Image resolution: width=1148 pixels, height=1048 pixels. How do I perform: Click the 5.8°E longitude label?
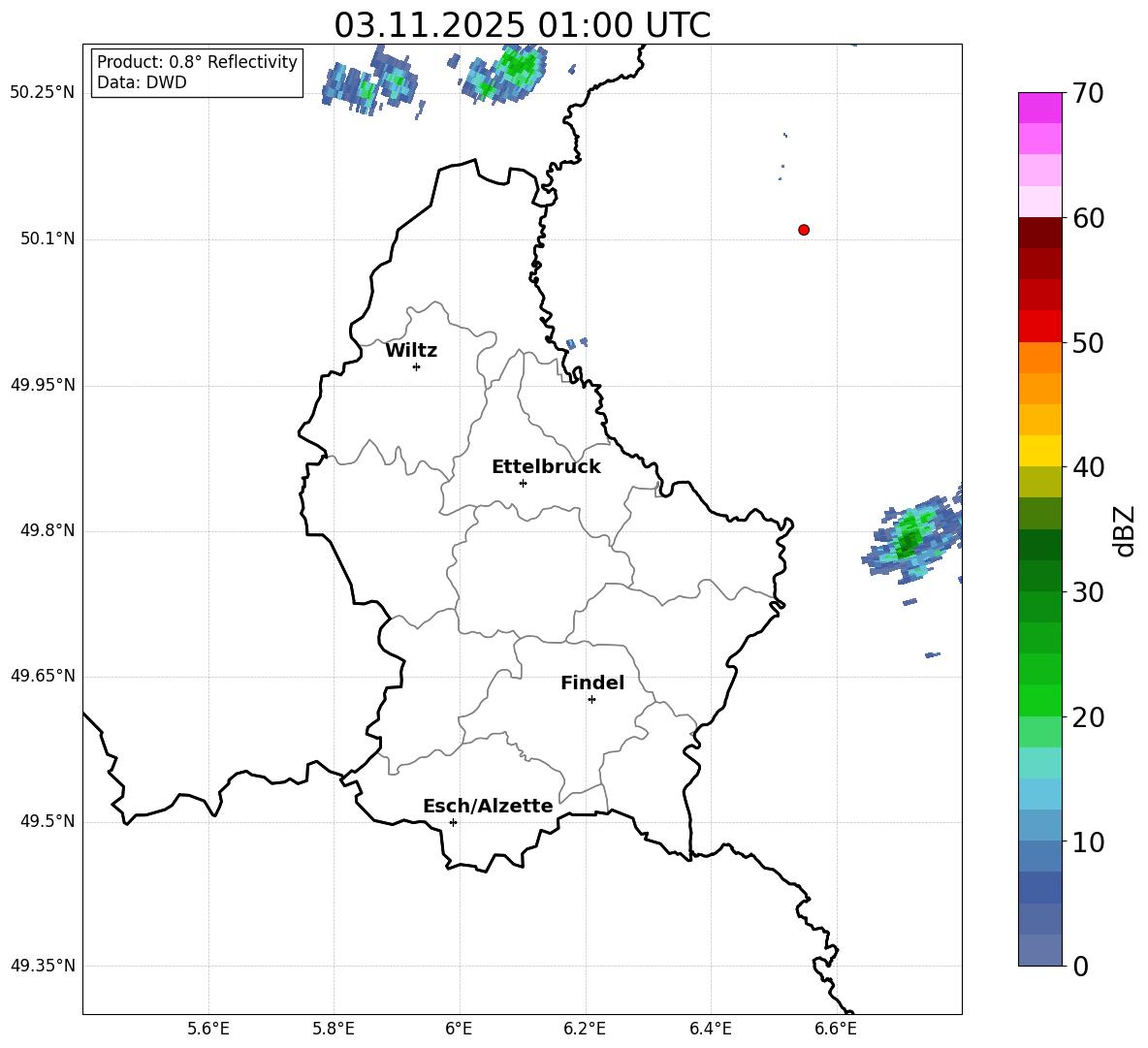(334, 1029)
